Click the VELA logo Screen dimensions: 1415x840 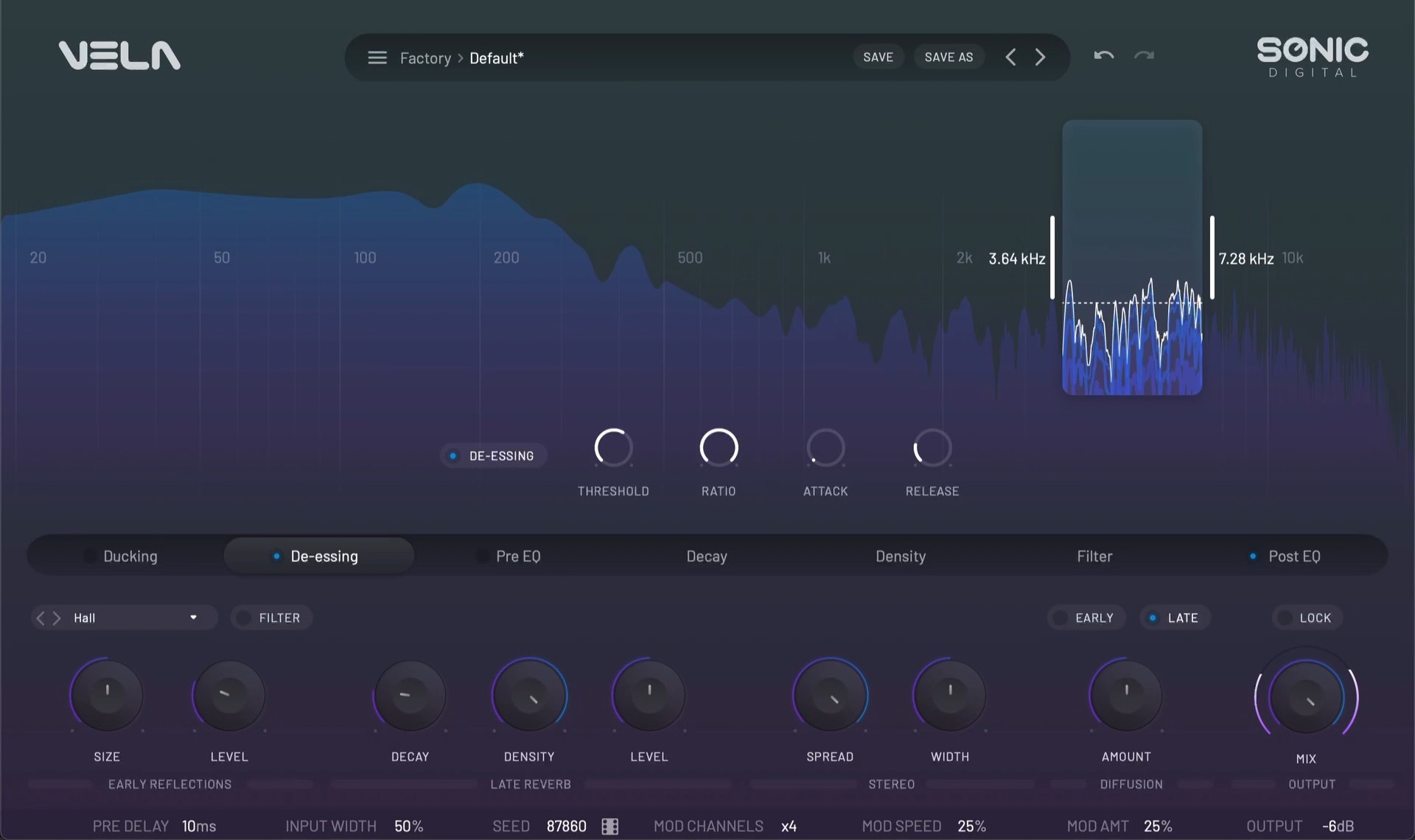pyautogui.click(x=119, y=55)
